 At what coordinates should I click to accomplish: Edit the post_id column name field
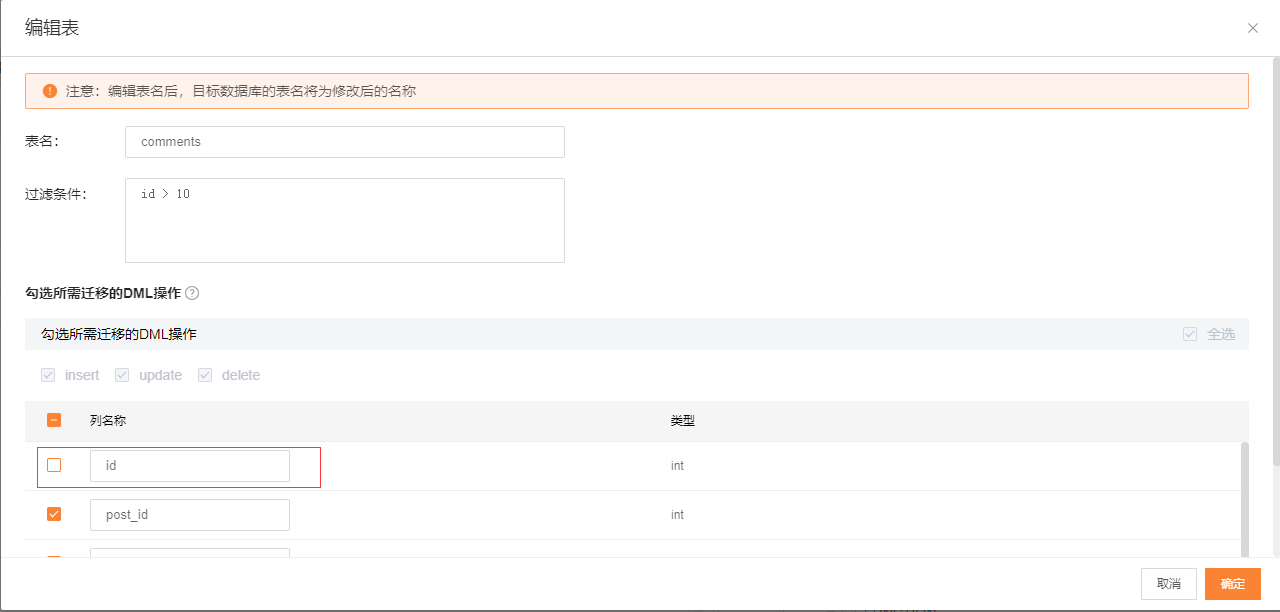(x=190, y=515)
